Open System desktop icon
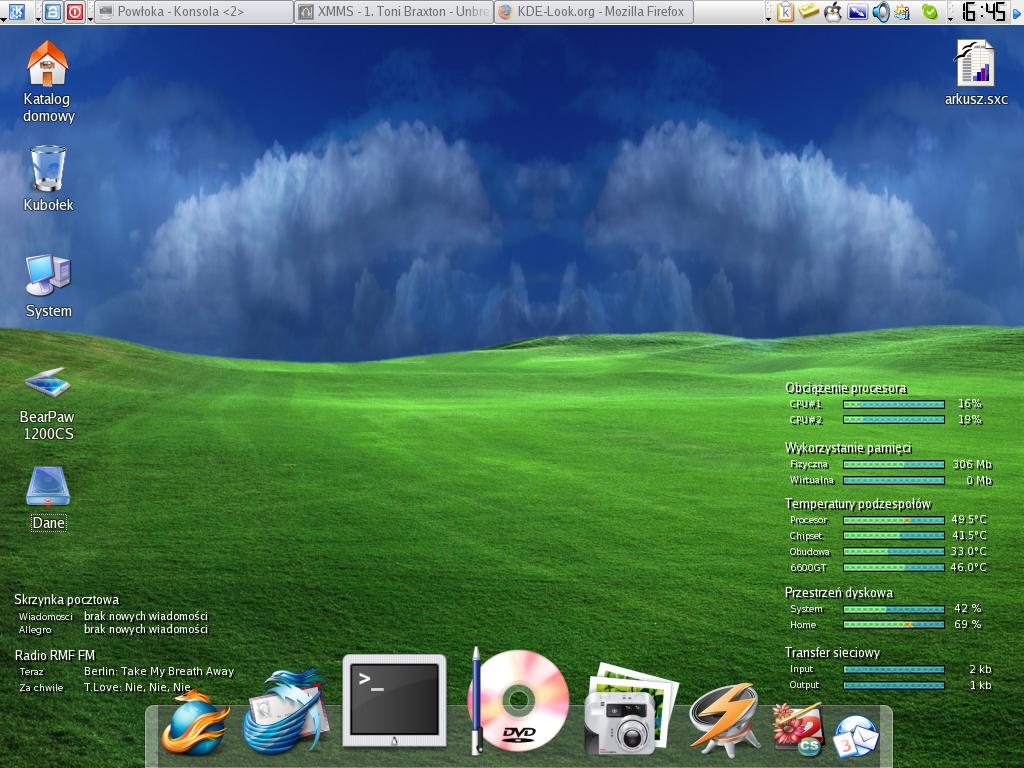 tap(48, 285)
